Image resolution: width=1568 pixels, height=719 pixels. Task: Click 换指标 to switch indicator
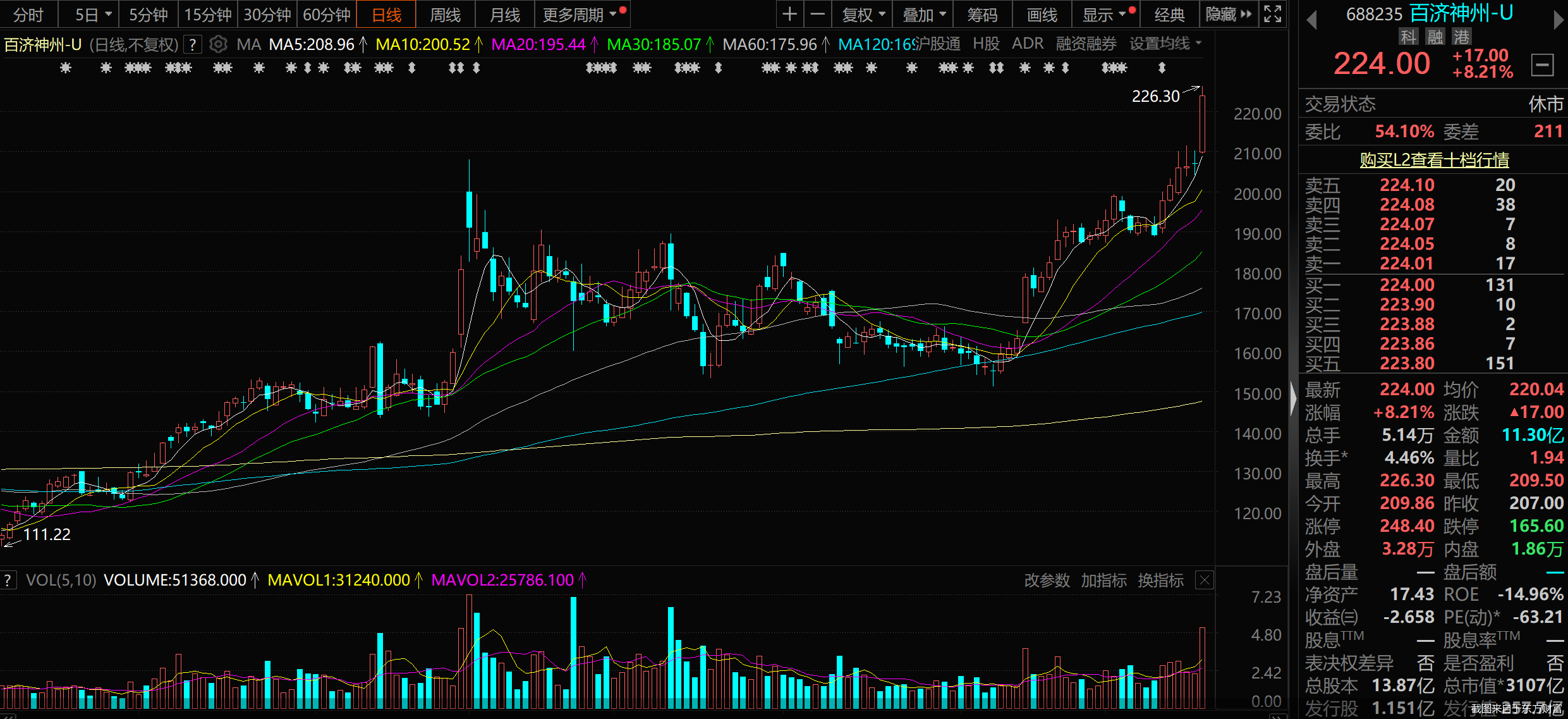1160,580
